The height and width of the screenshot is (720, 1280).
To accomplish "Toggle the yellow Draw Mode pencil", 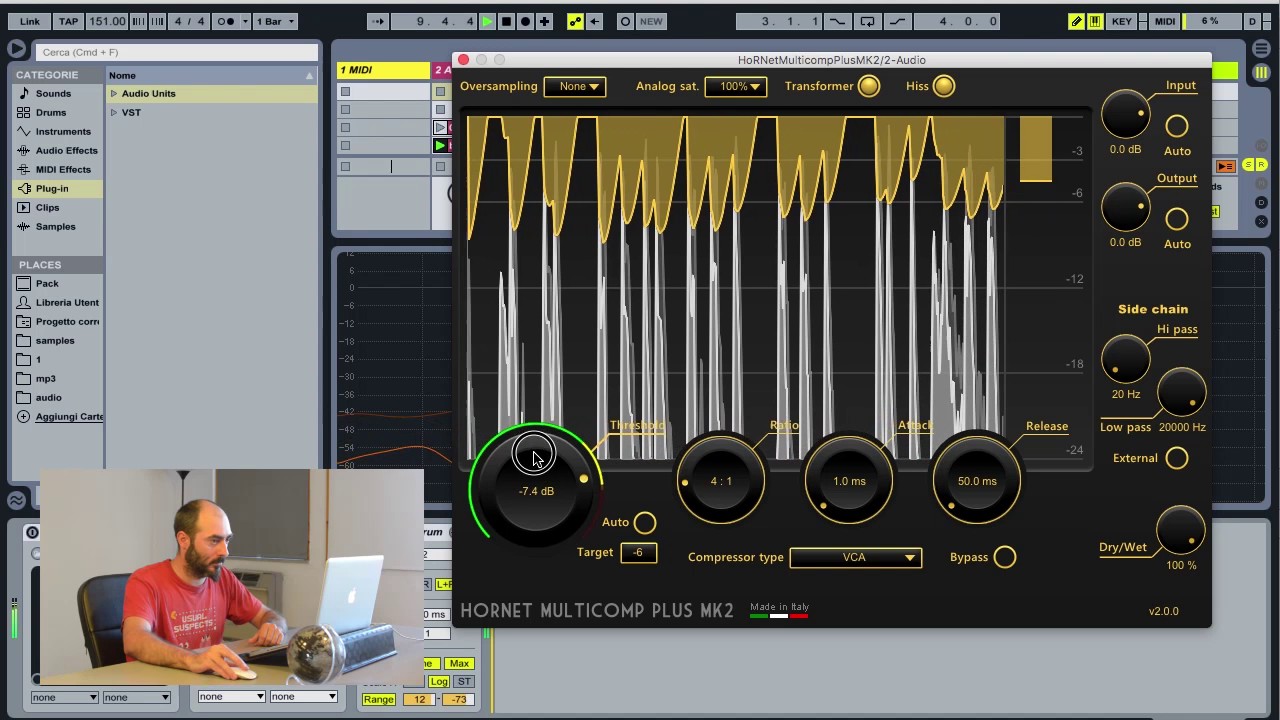I will click(1076, 21).
